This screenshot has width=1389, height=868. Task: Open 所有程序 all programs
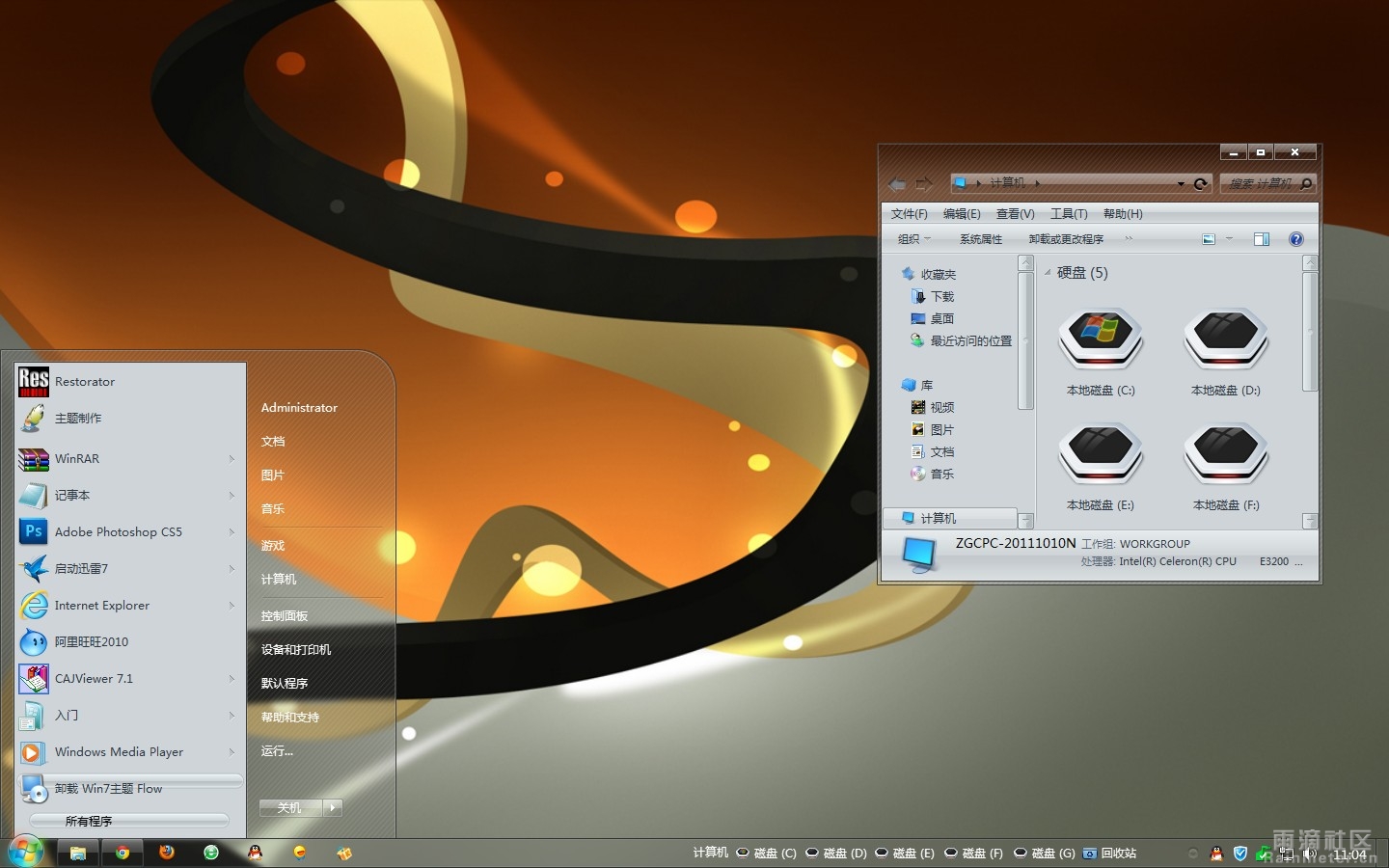(128, 821)
